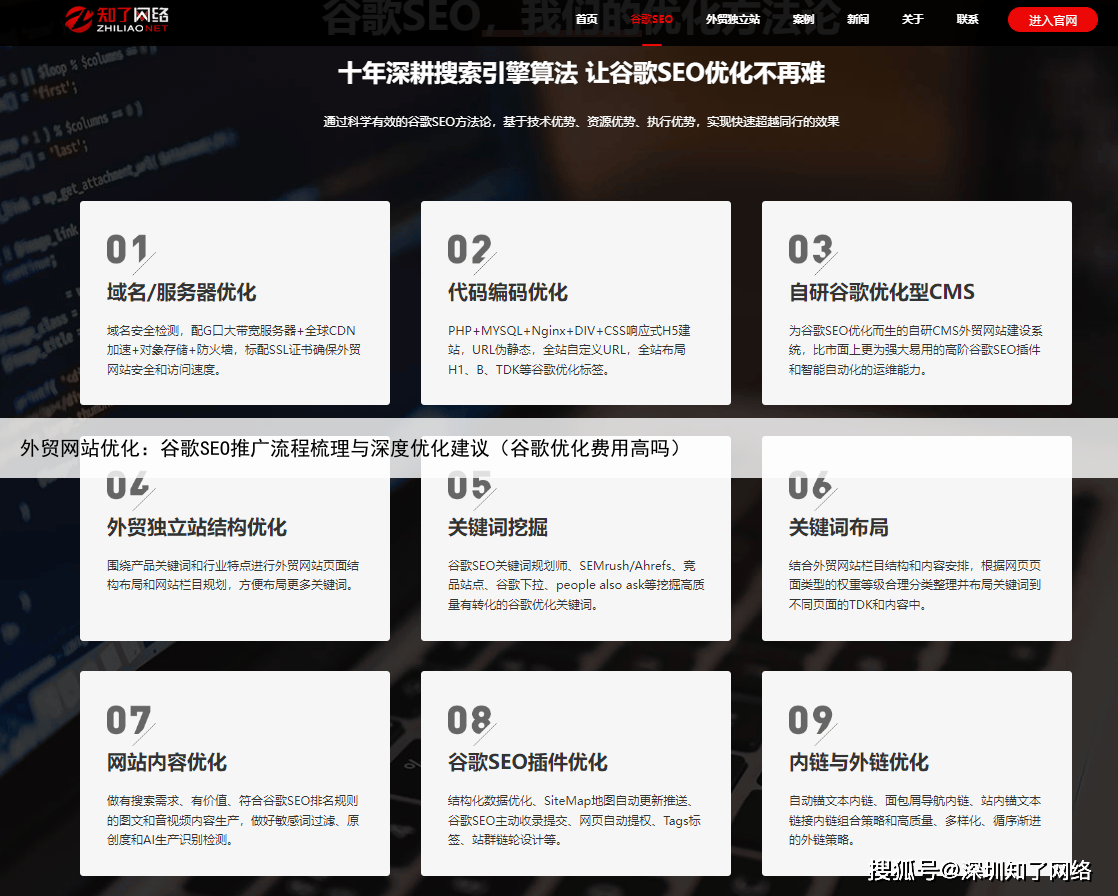Go to the 首页 nav item

[587, 19]
